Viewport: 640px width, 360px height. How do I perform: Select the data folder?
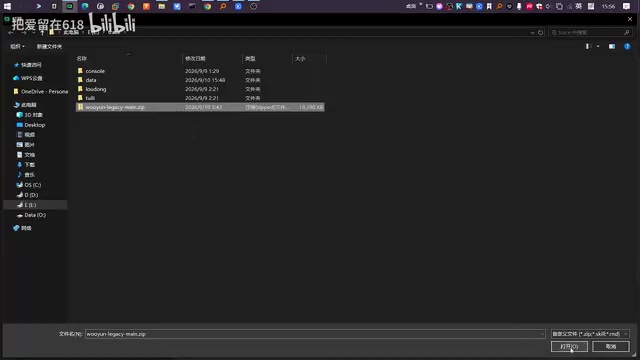pos(91,80)
